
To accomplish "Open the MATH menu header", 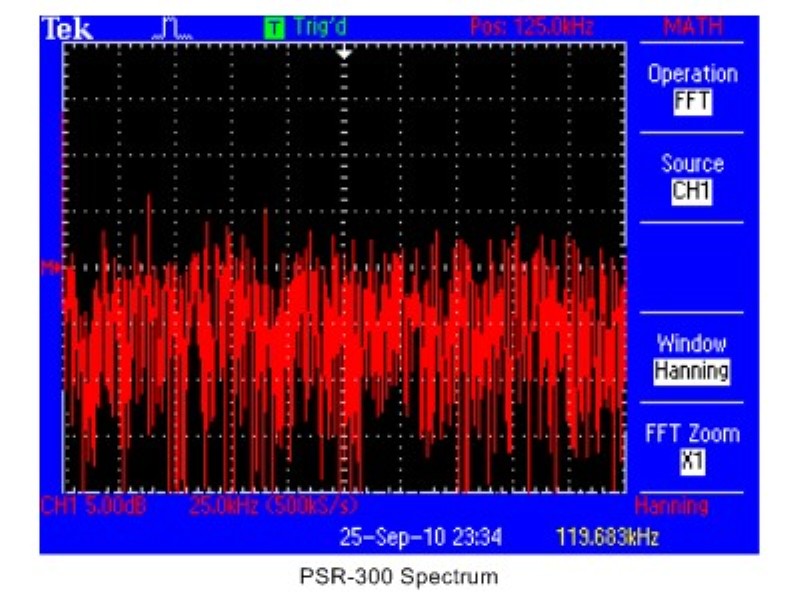I will [x=691, y=28].
